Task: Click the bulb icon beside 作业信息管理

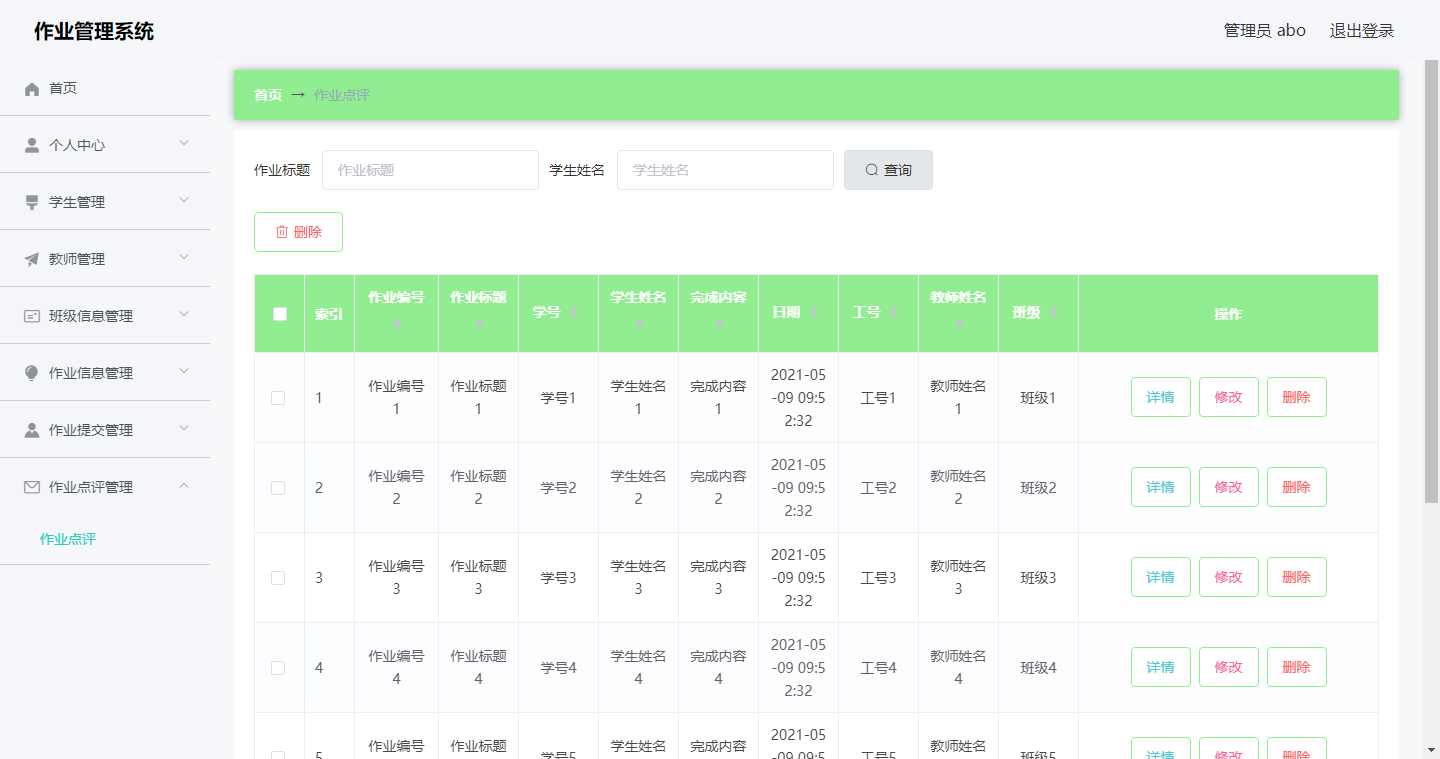Action: [x=32, y=373]
